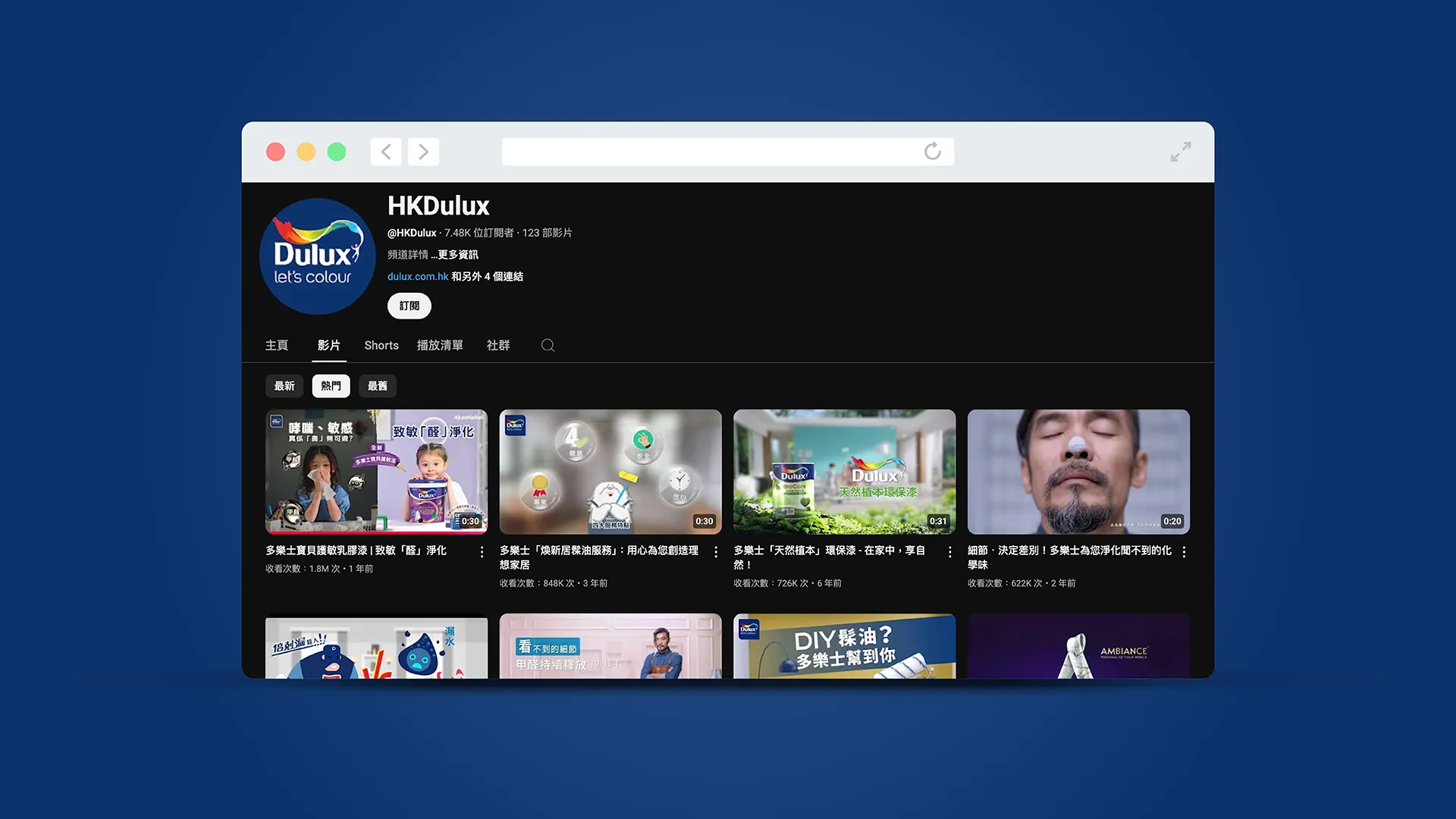Switch to the 影片 tab
The image size is (1456, 819).
coord(328,345)
